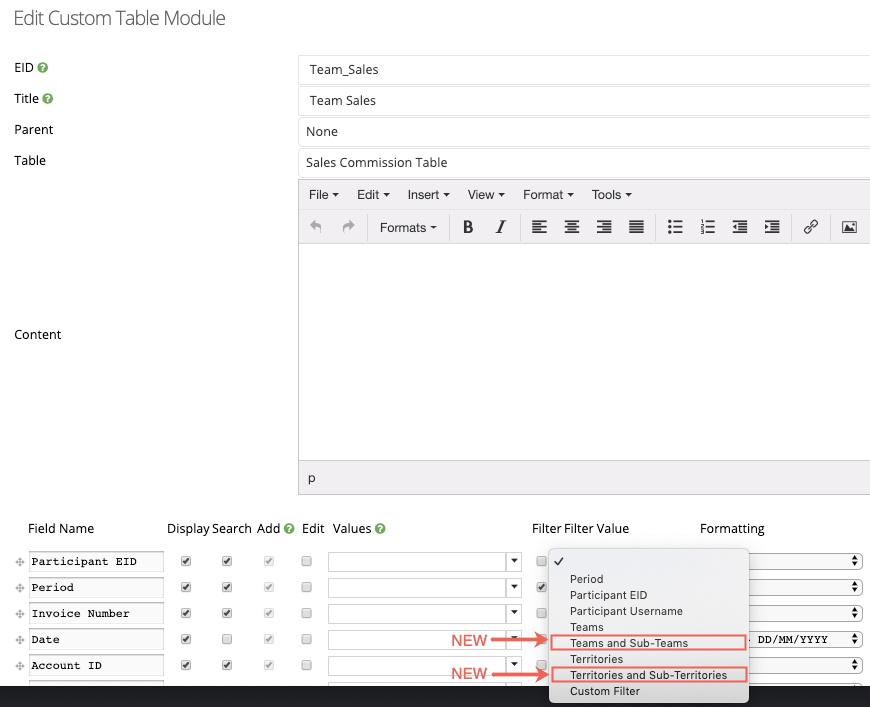This screenshot has height=707, width=870.
Task: Insert a numbered list
Action: click(707, 227)
